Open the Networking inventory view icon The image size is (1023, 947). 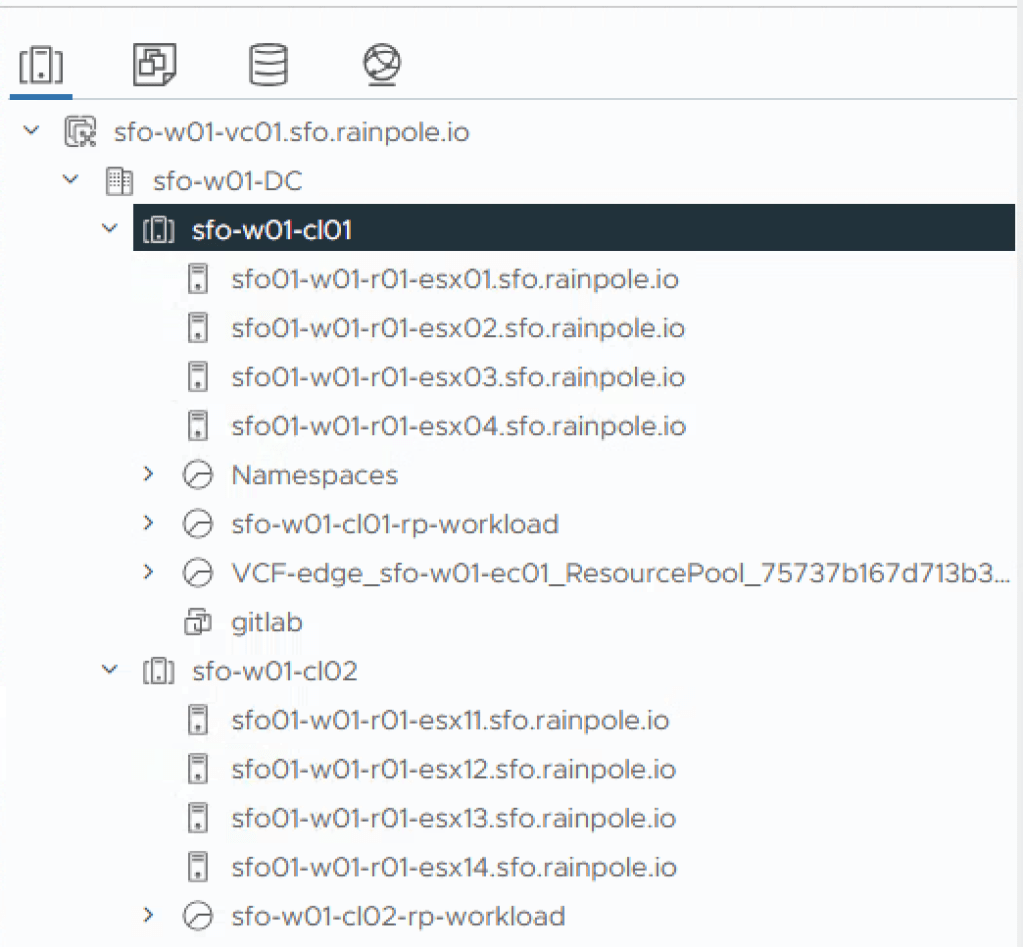[x=382, y=66]
